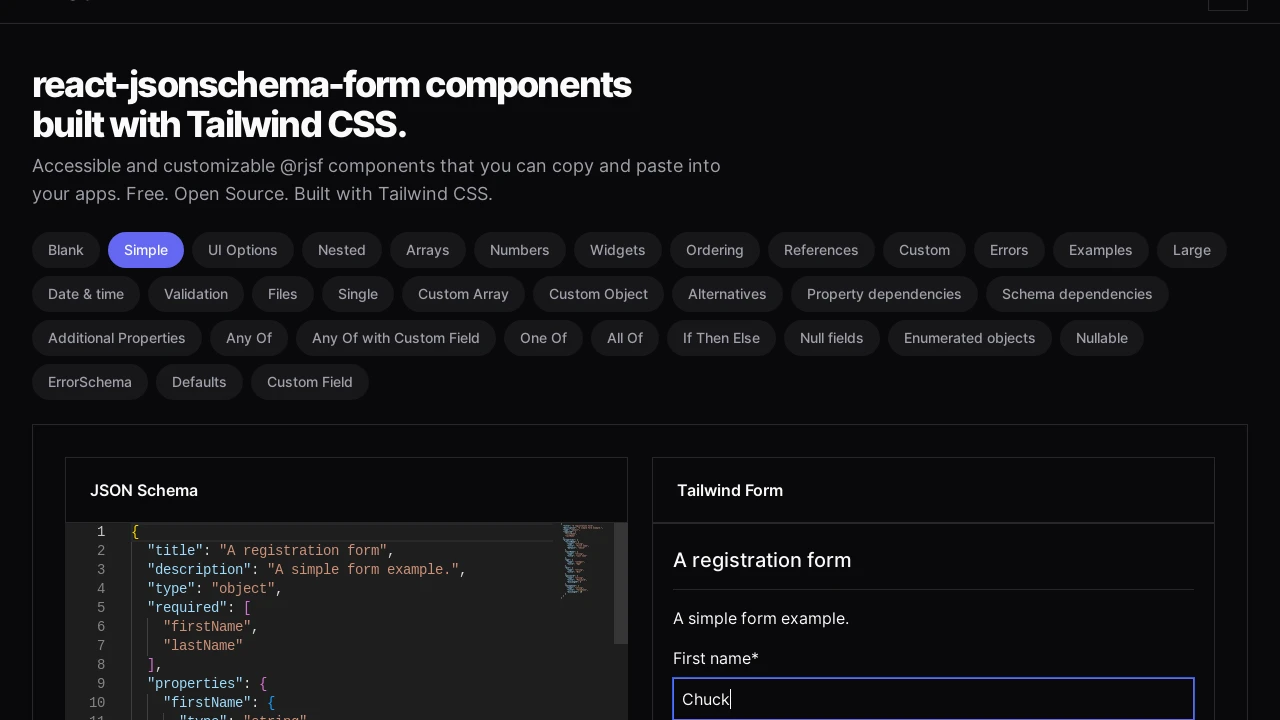Image resolution: width=1280 pixels, height=720 pixels.
Task: Select Any Of with Custom Field
Action: click(396, 338)
